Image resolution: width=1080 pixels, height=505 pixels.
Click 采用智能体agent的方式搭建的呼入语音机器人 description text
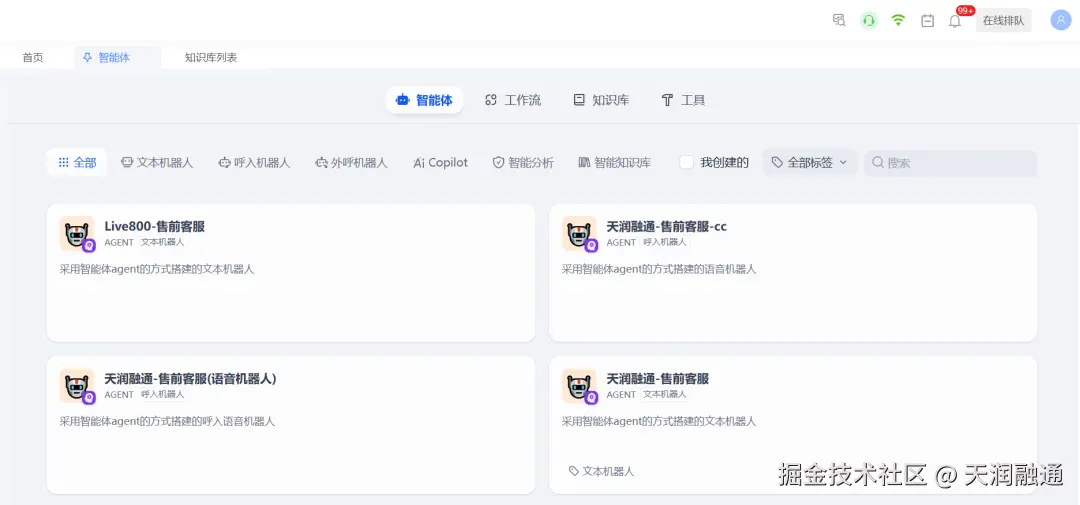167,421
